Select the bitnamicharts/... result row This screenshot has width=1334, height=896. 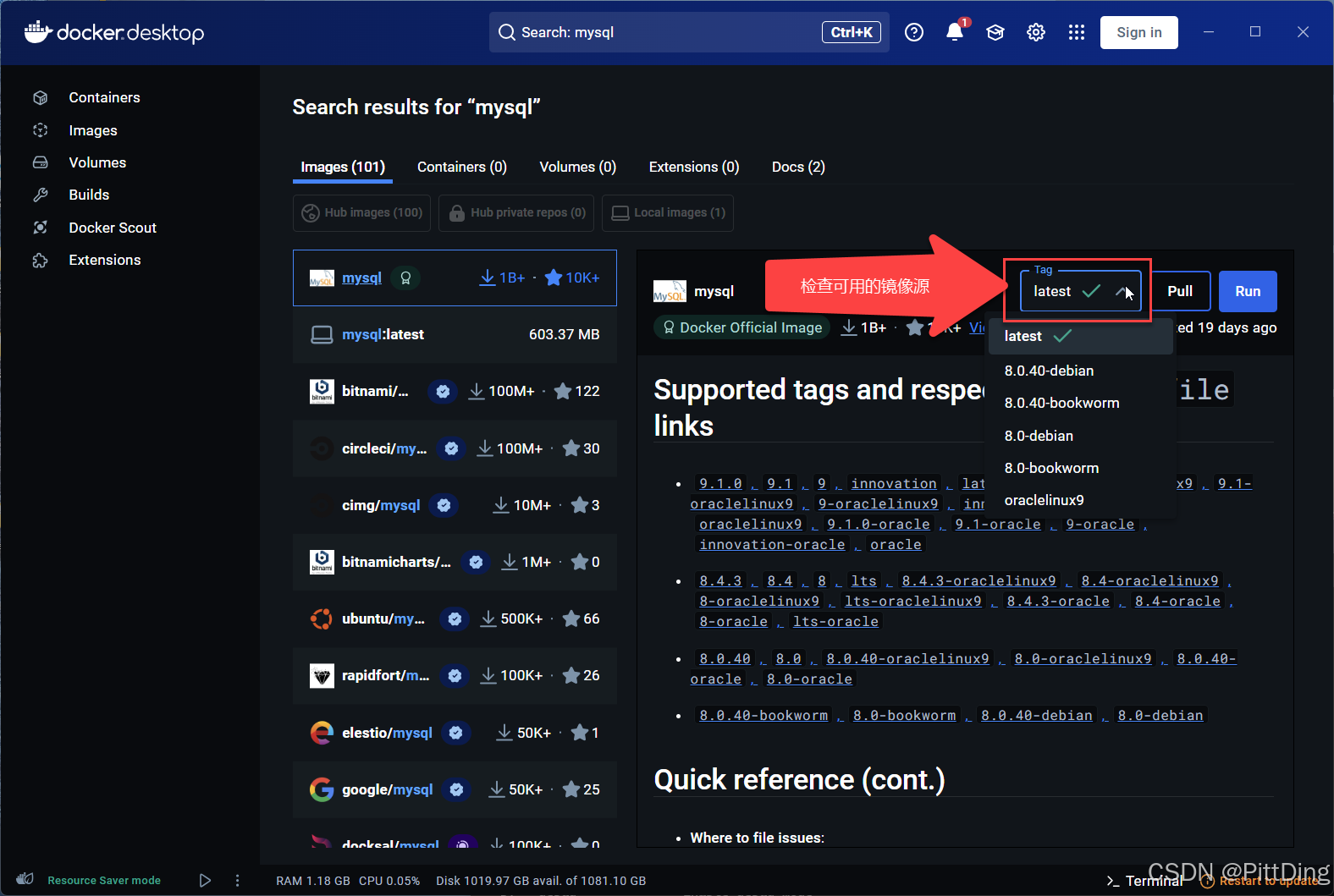point(455,562)
